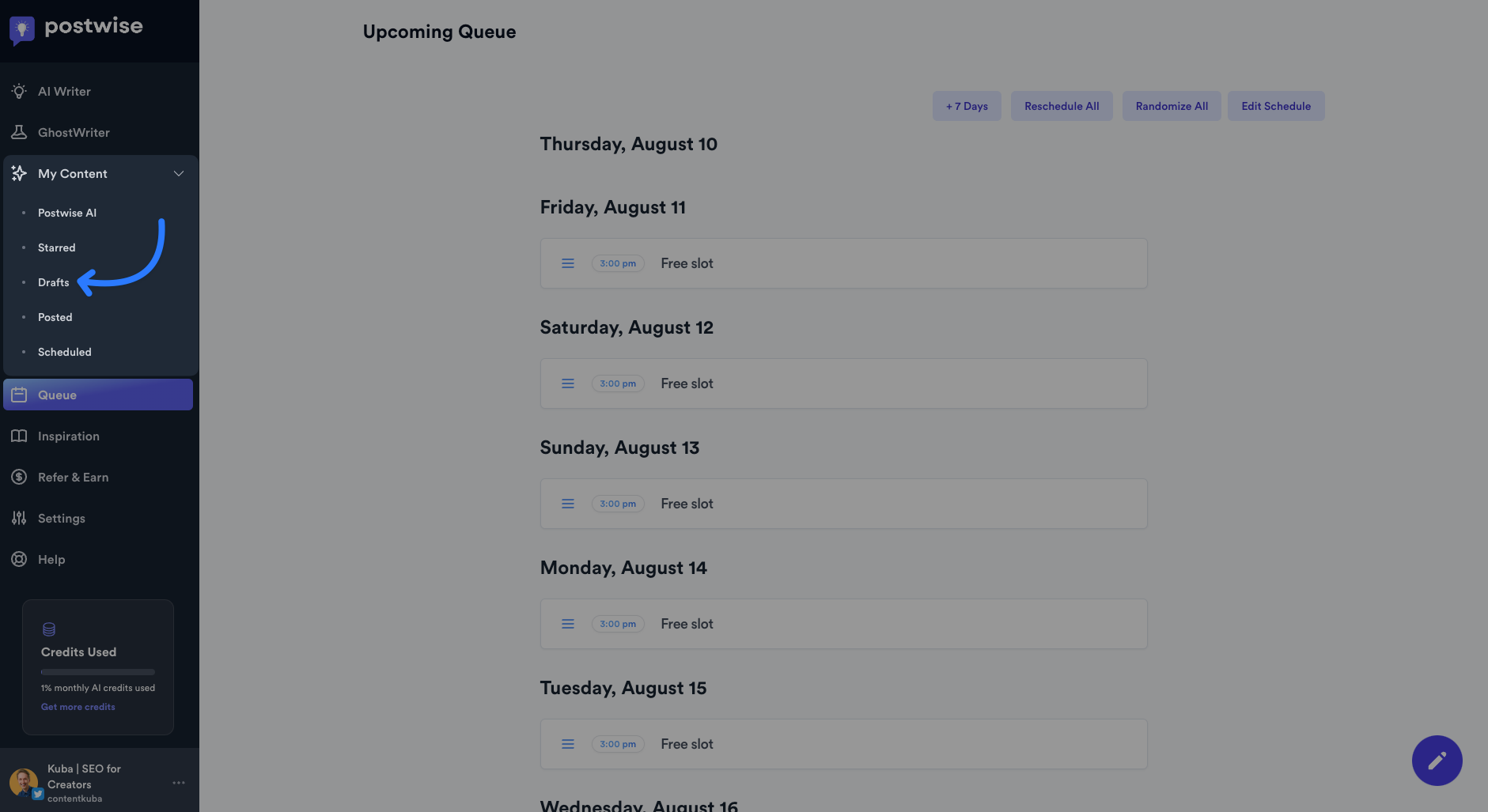Click the Inspiration book icon
The height and width of the screenshot is (812, 1488).
pyautogui.click(x=19, y=436)
